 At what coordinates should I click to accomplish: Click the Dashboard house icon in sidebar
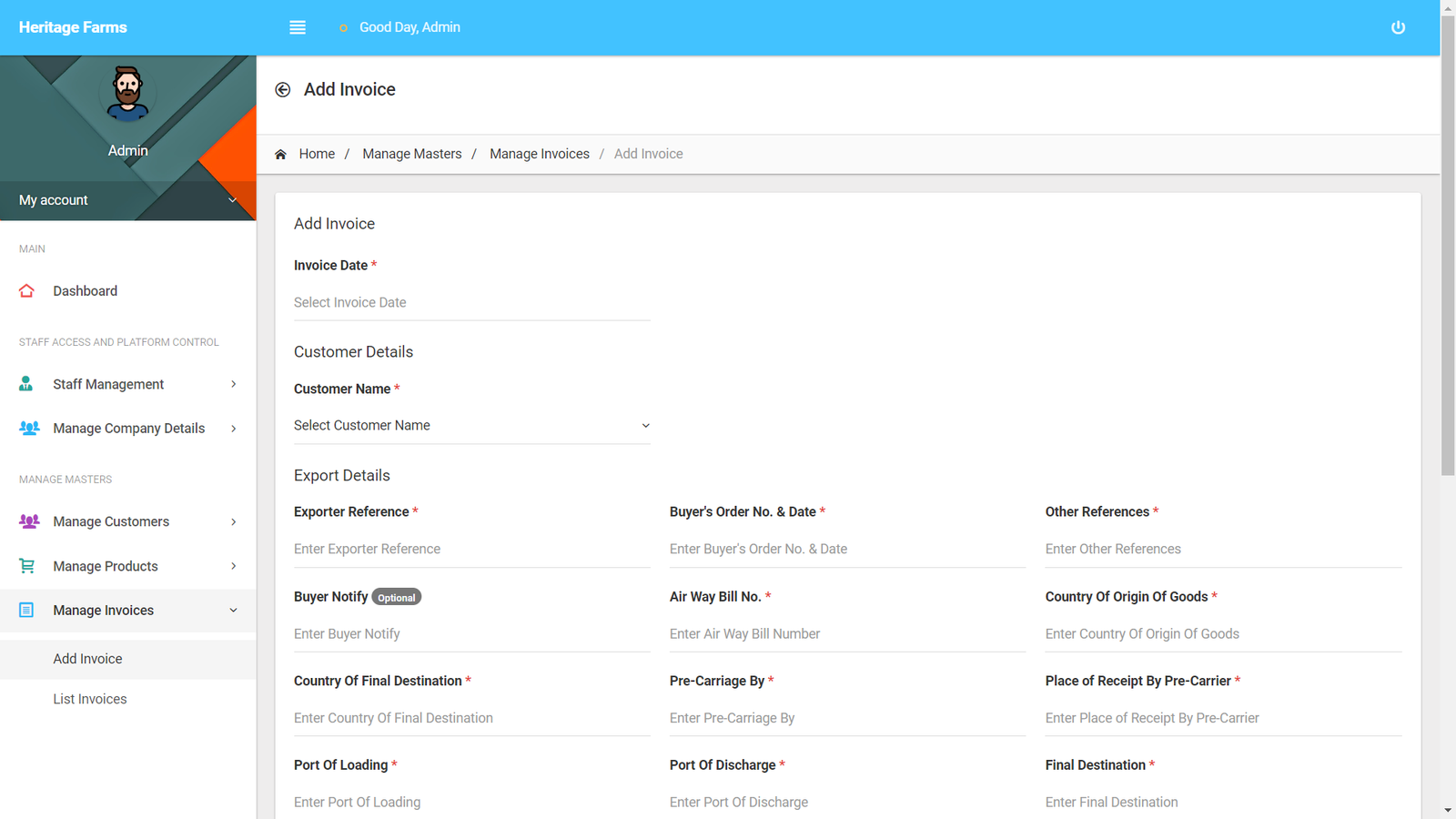pyautogui.click(x=26, y=291)
